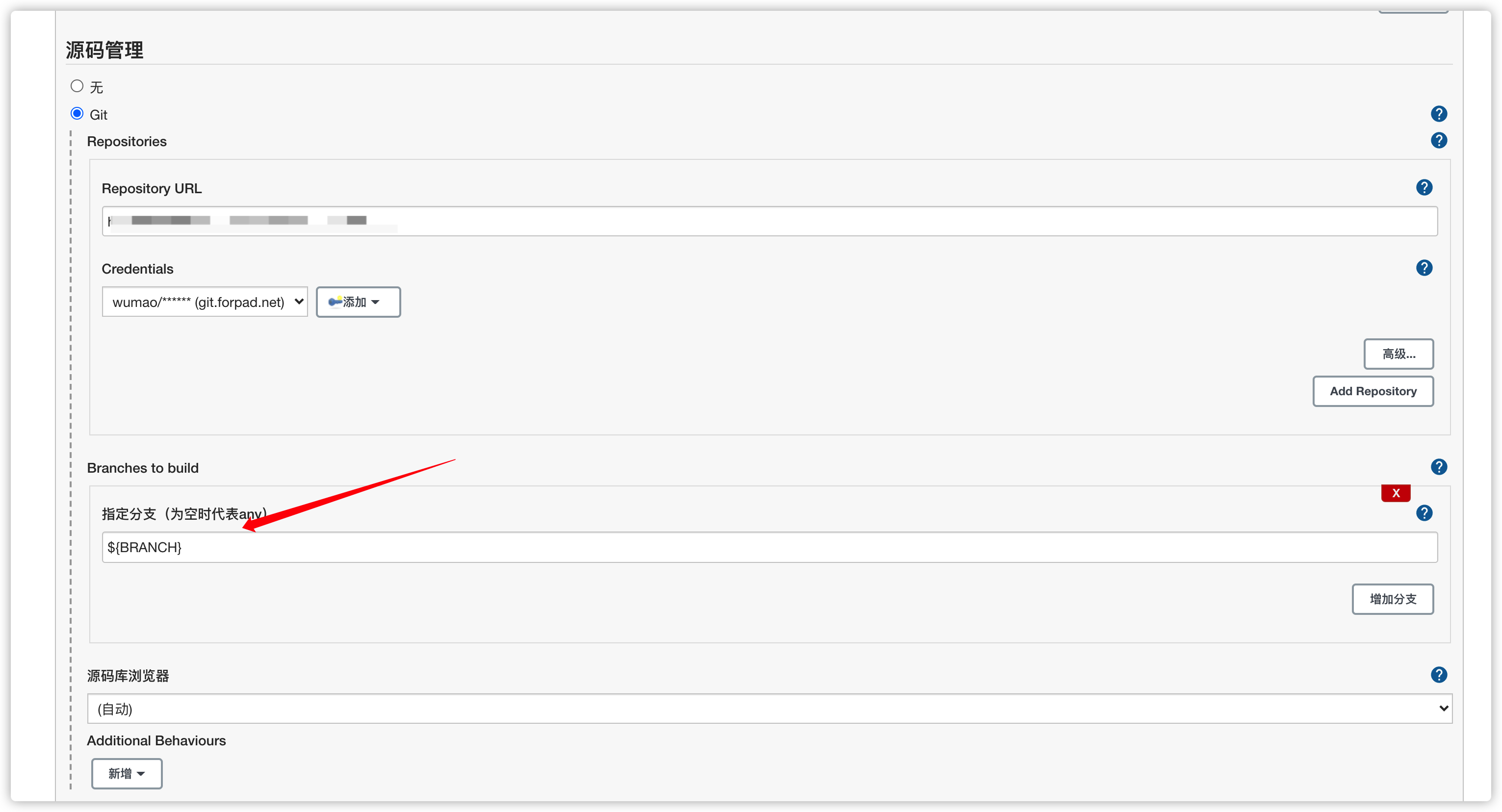Select the 无 radio button

(x=78, y=87)
